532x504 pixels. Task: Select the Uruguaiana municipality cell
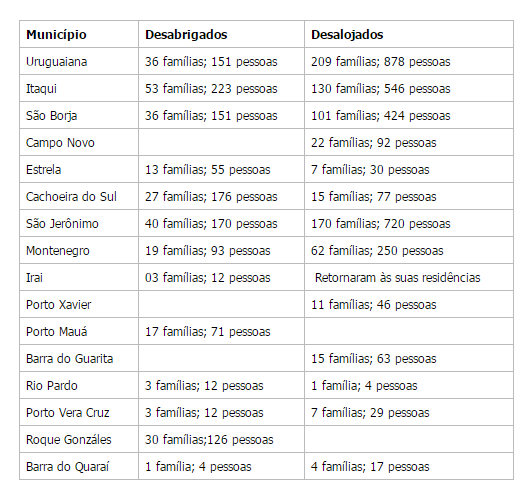pos(79,61)
